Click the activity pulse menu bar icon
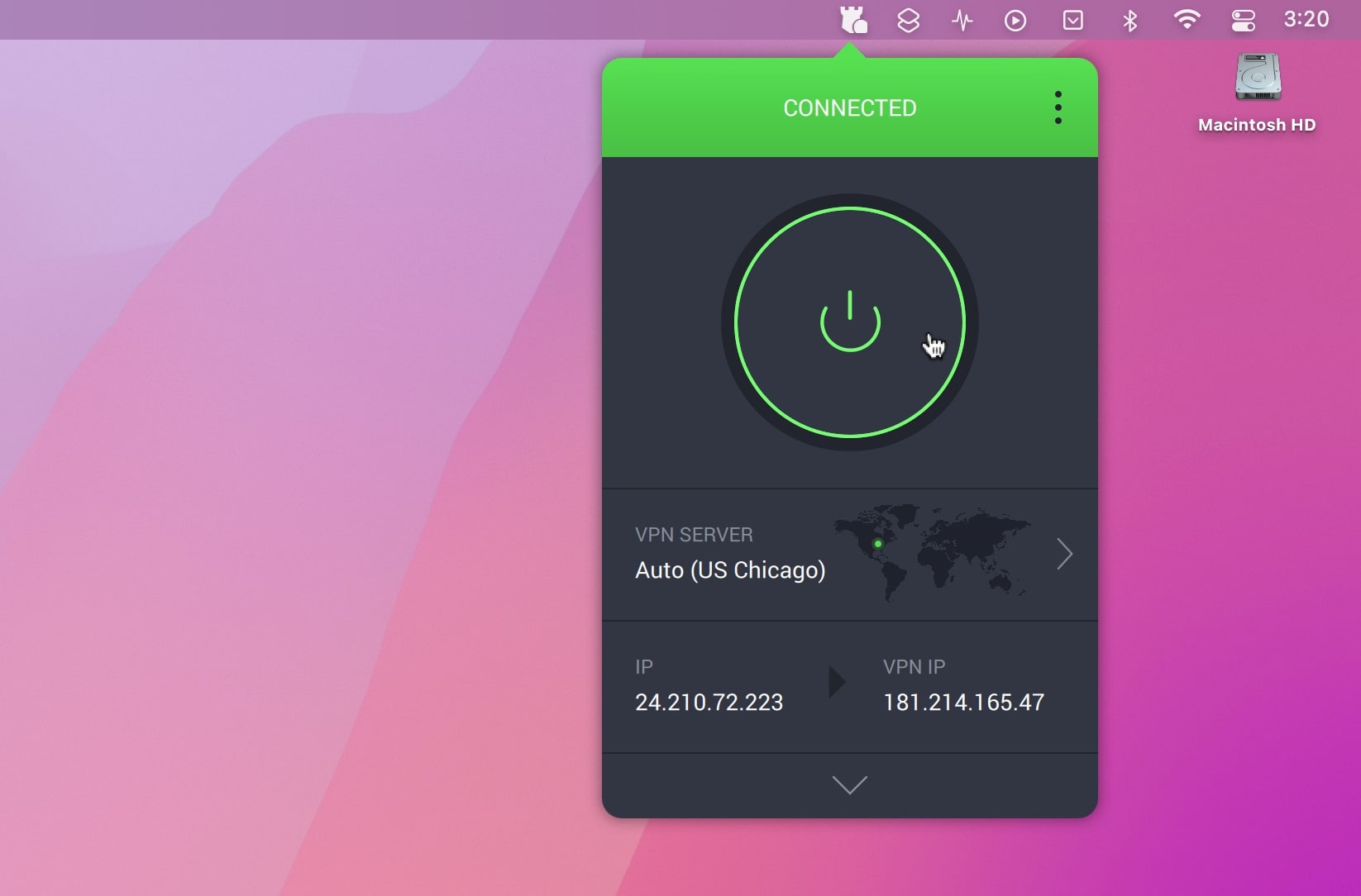The height and width of the screenshot is (896, 1361). [962, 20]
